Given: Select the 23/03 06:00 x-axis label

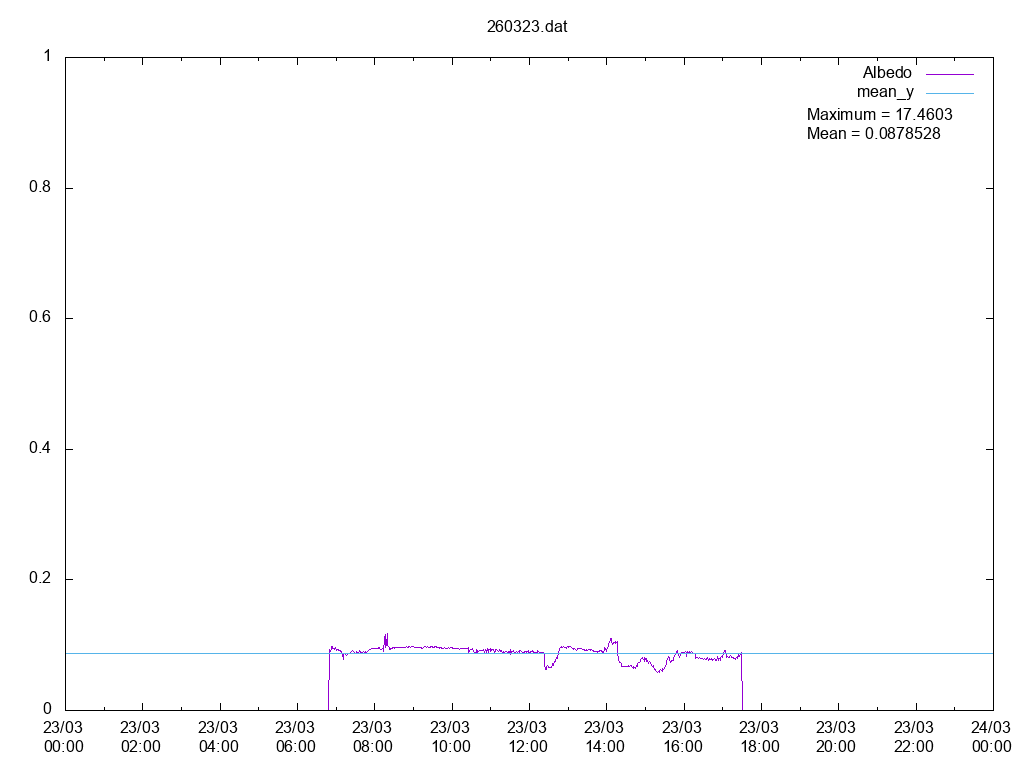Looking at the screenshot, I should pos(296,737).
